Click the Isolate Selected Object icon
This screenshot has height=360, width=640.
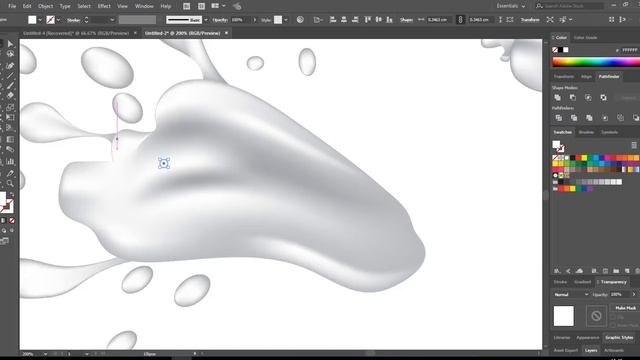pos(550,20)
